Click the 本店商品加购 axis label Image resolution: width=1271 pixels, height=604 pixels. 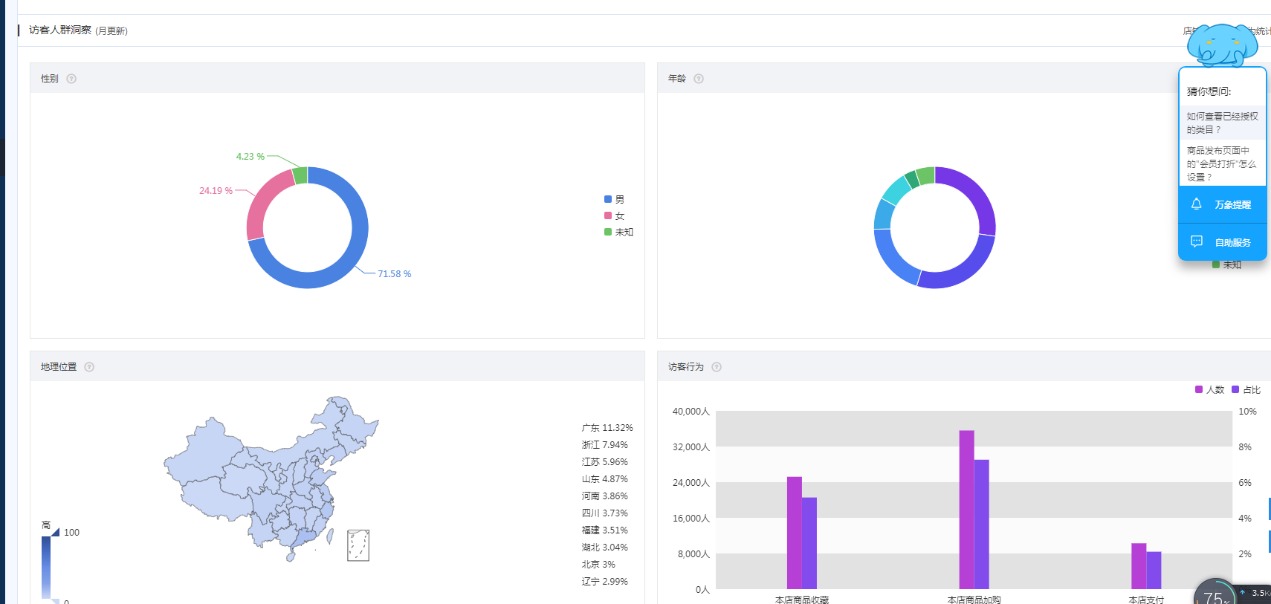(974, 599)
